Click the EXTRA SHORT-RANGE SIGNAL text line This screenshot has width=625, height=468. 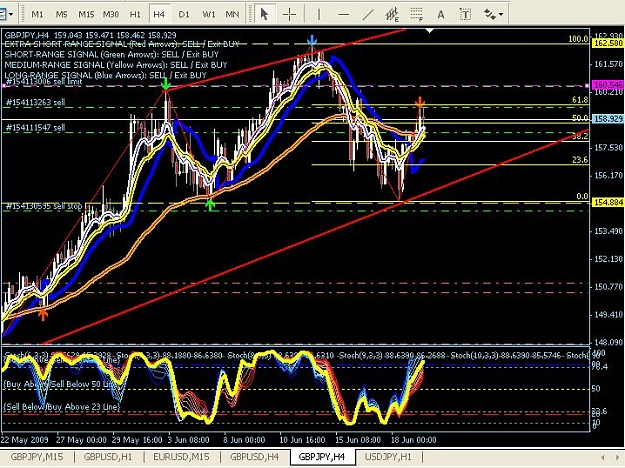[x=122, y=44]
